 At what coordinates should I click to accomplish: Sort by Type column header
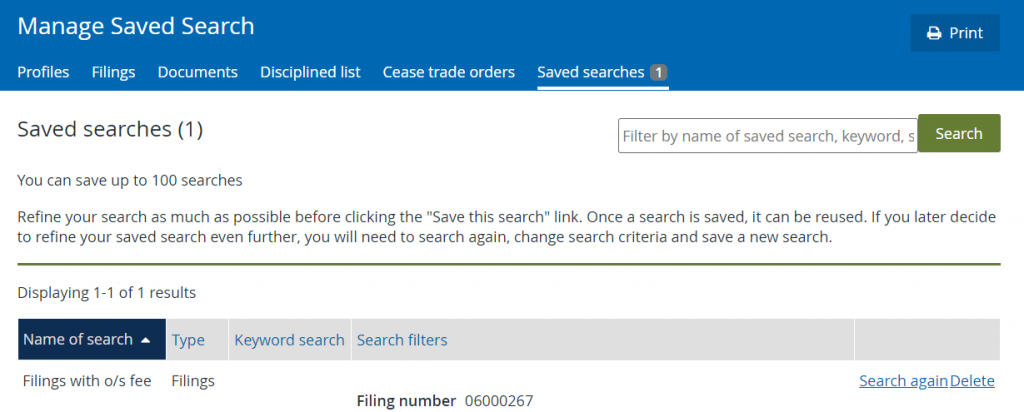(188, 340)
